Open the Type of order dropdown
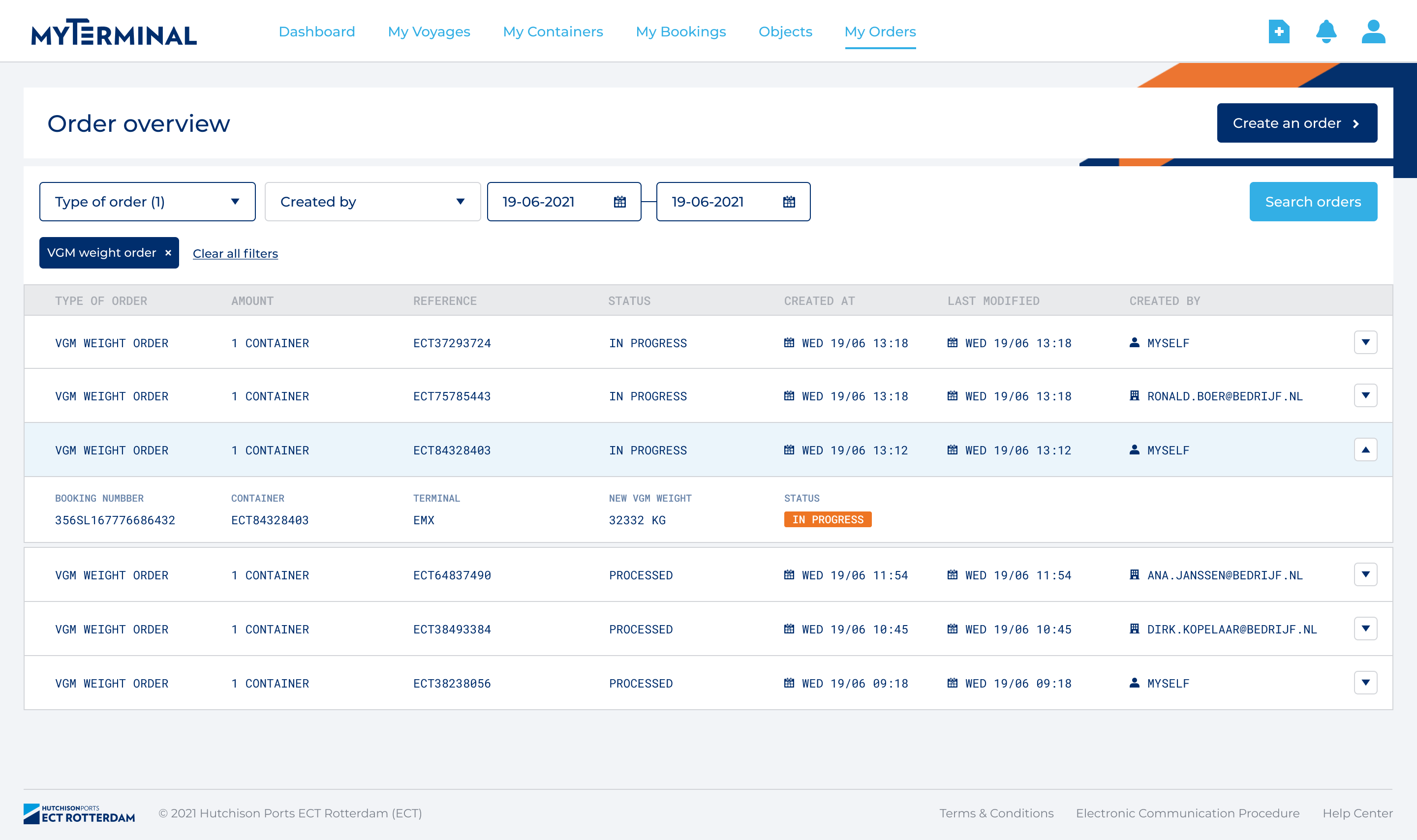 (147, 202)
